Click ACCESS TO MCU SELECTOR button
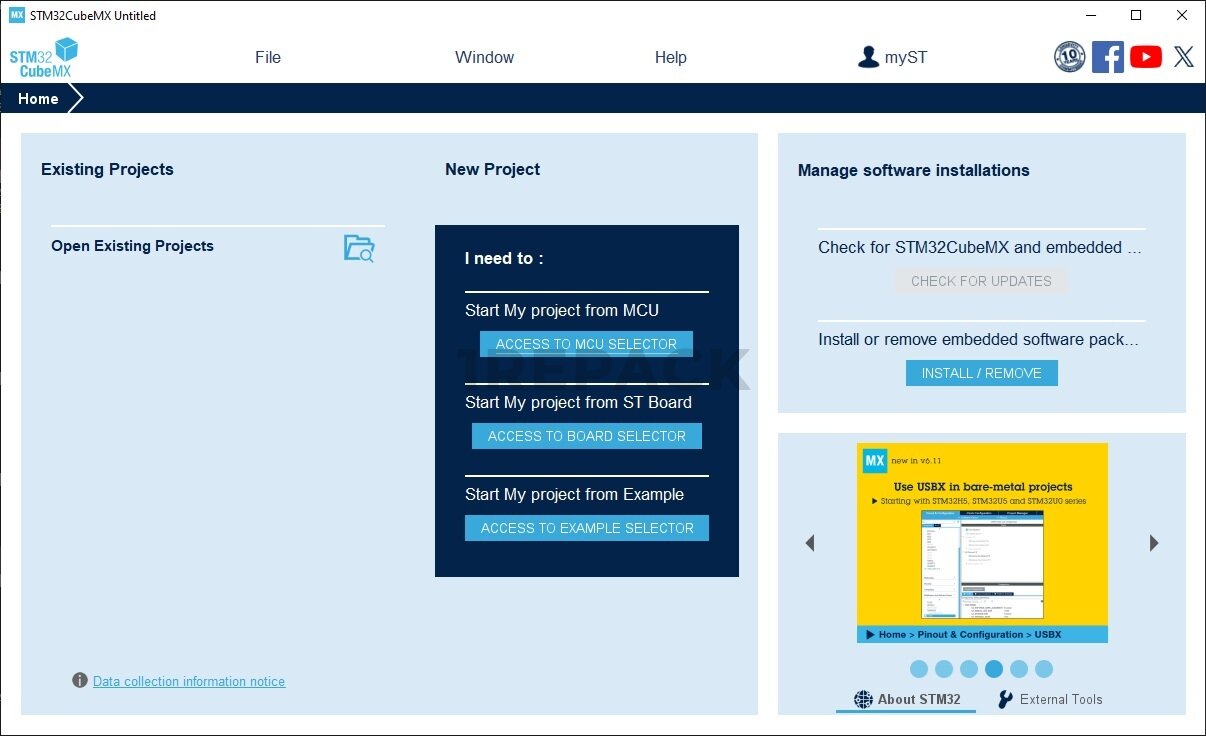The image size is (1206, 736). click(586, 344)
